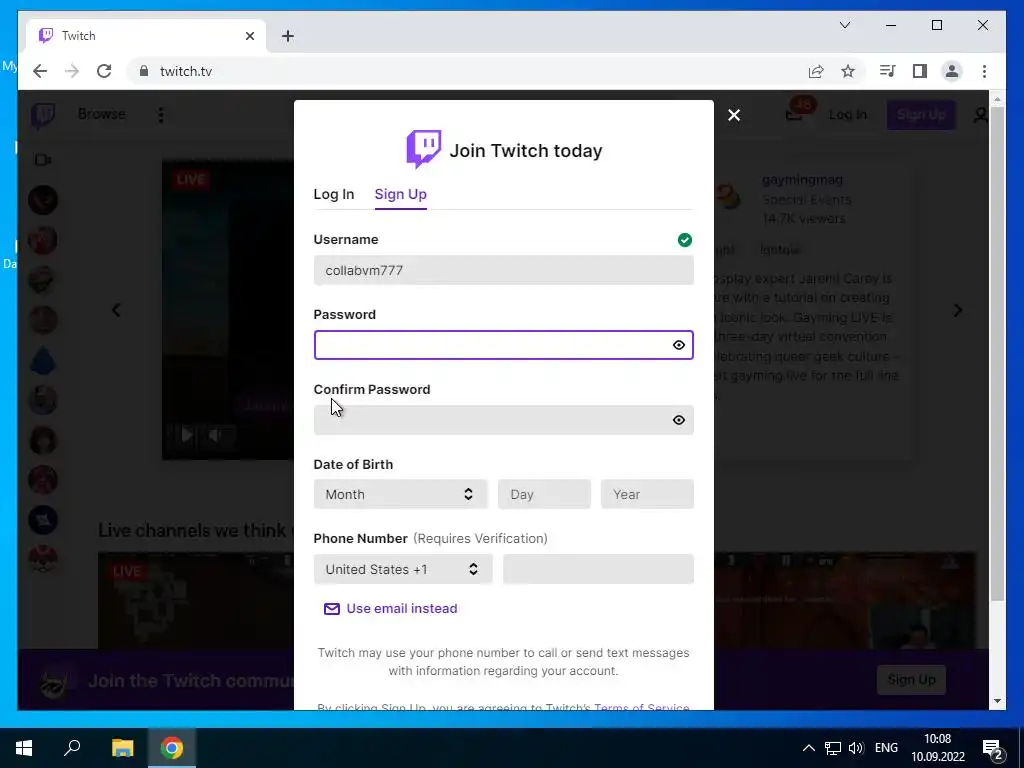Open the Chrome side panel icon
1024x768 pixels.
[x=920, y=71]
